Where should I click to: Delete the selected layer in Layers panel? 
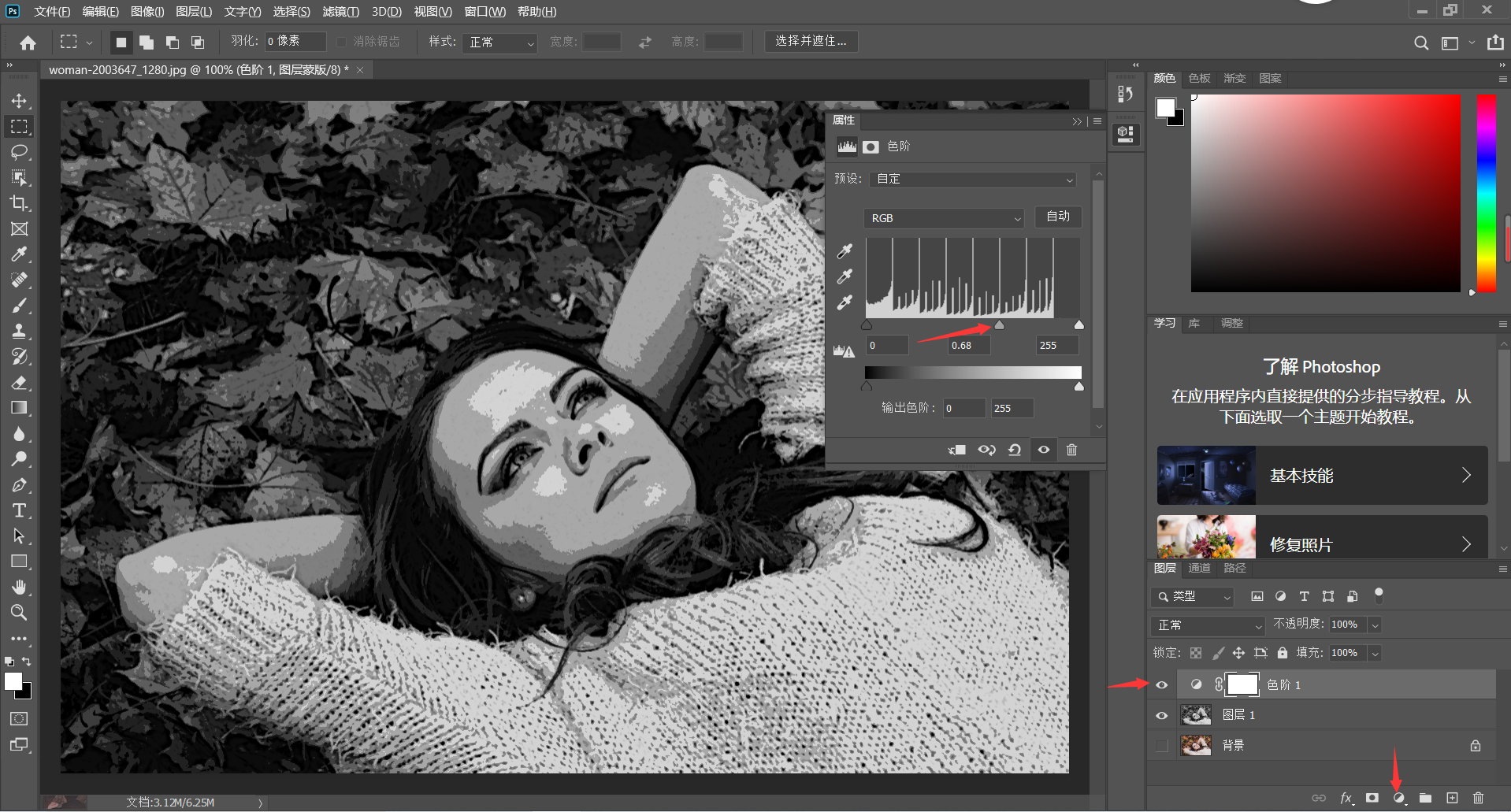[1478, 798]
